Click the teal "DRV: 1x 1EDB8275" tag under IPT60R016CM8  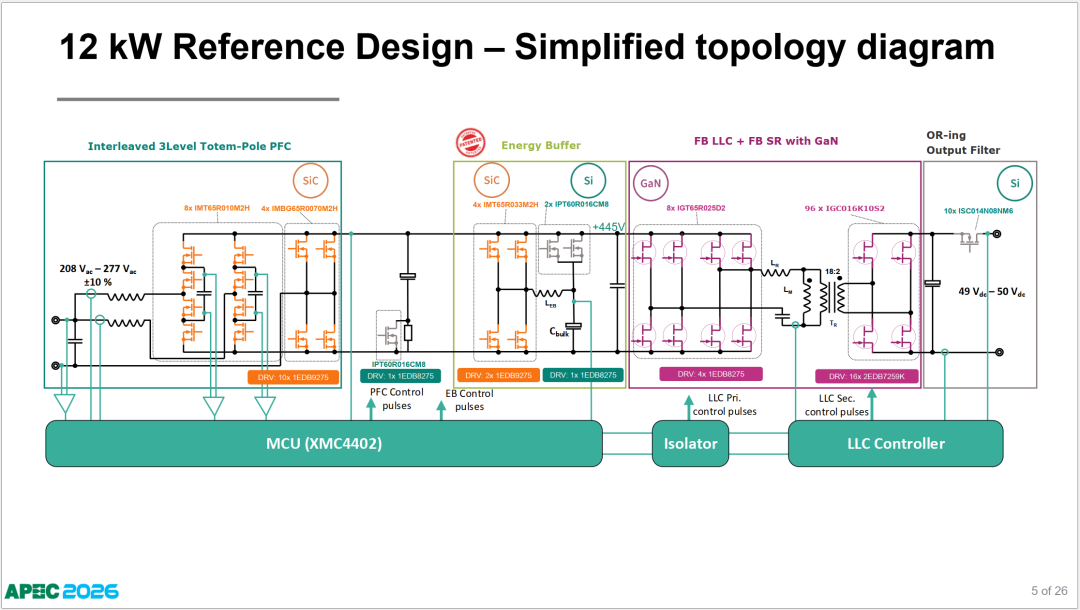coord(400,376)
